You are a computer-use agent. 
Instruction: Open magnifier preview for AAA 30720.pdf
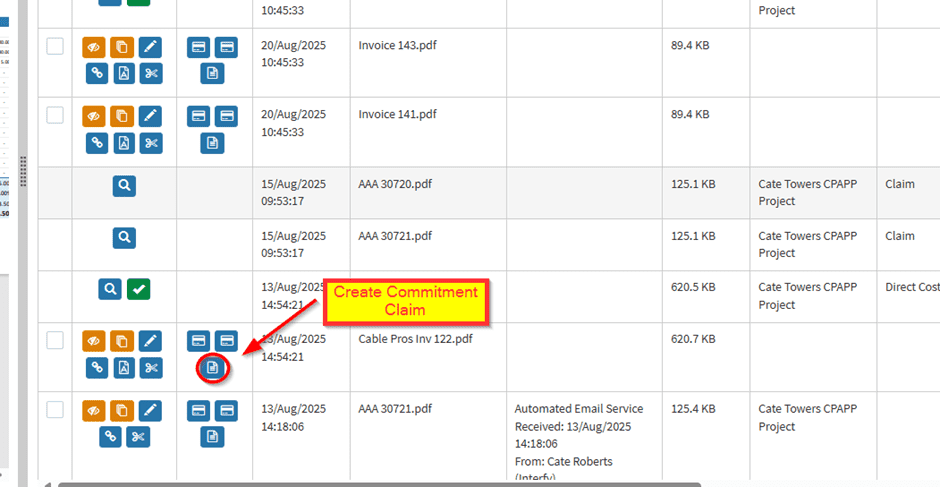(x=123, y=186)
